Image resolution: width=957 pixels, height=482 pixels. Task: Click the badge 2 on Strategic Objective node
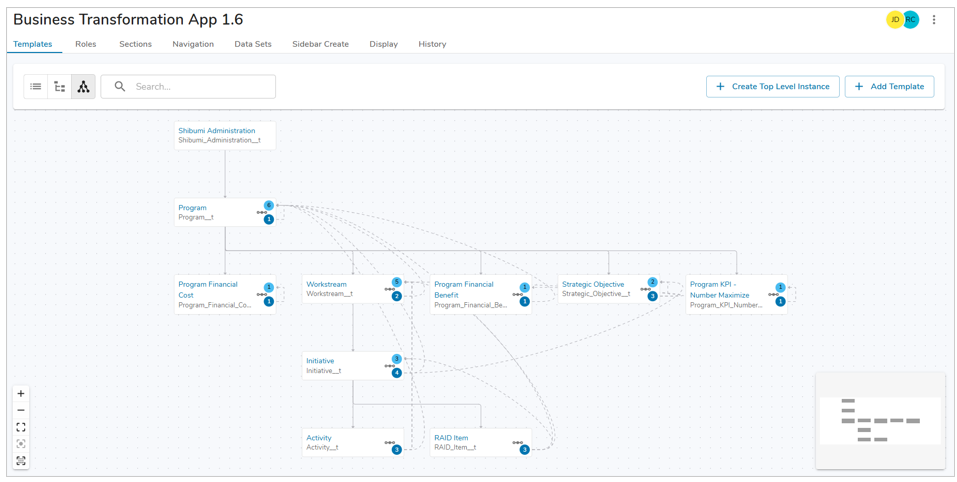click(x=652, y=282)
